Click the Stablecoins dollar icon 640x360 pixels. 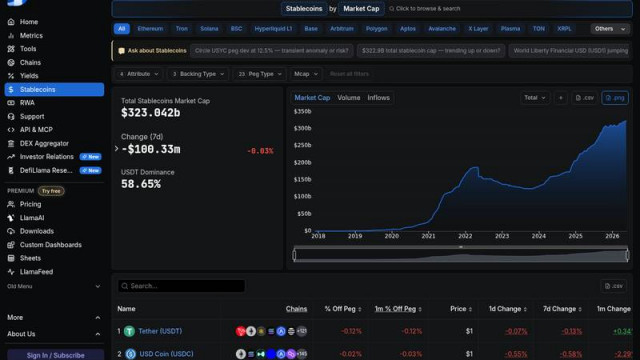click(11, 89)
